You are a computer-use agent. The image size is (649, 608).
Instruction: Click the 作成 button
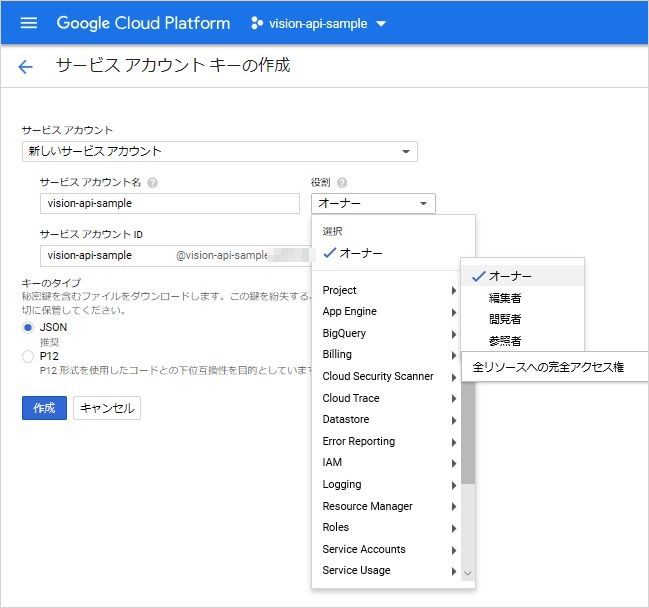point(44,408)
